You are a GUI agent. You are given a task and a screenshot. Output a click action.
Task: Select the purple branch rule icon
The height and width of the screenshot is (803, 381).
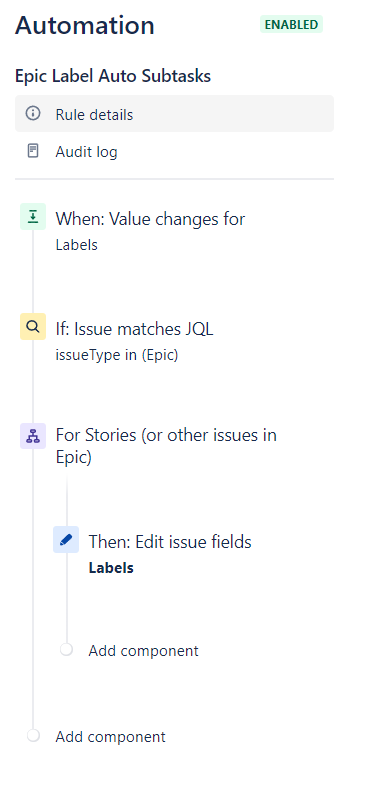(x=33, y=436)
